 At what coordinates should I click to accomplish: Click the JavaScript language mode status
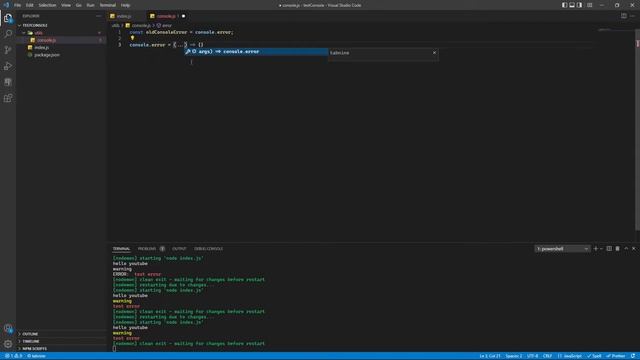click(x=570, y=356)
